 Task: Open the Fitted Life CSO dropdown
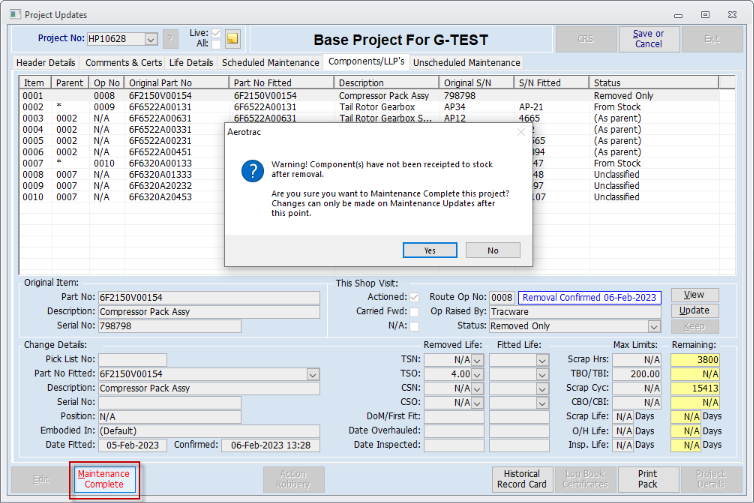click(x=542, y=403)
